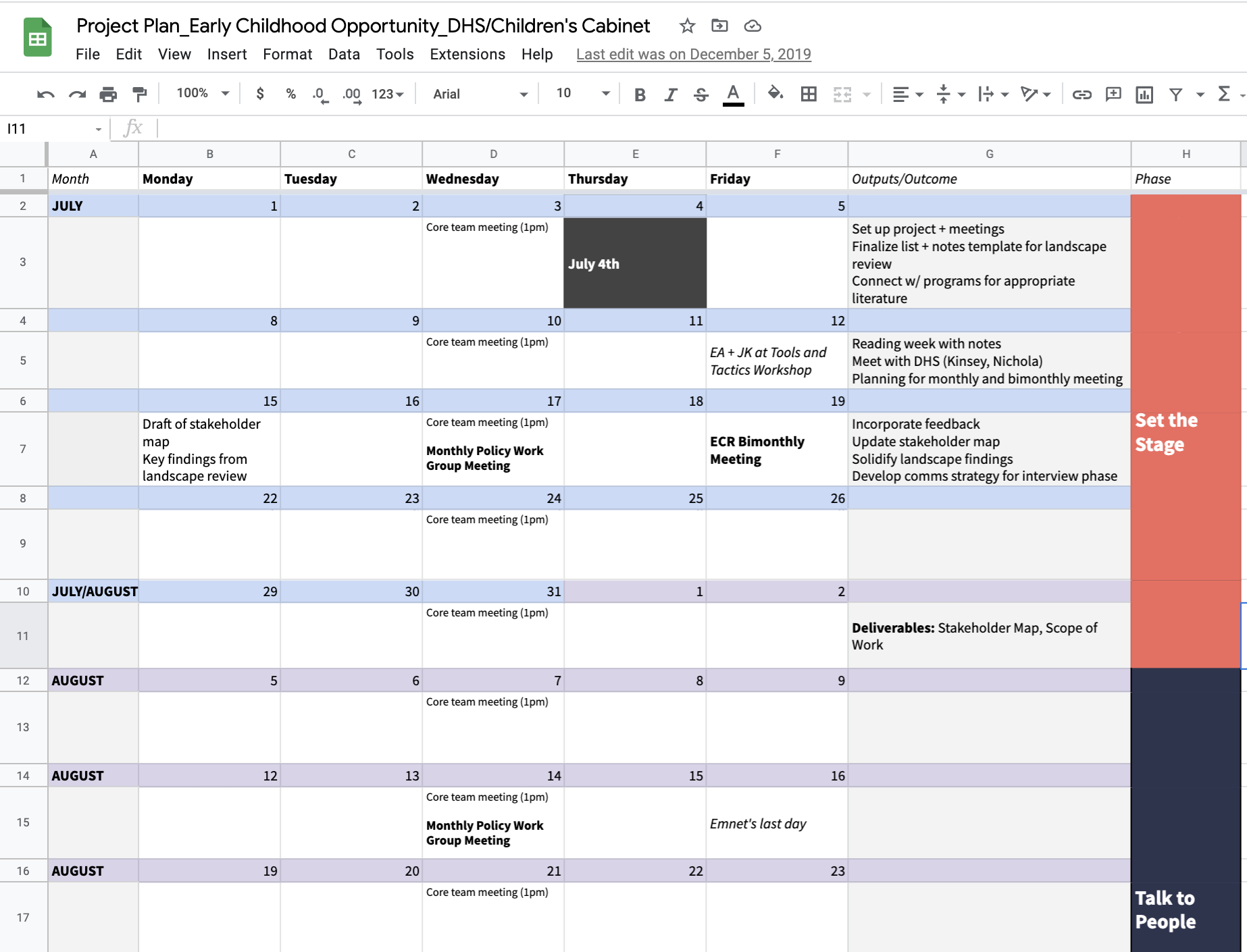
Task: Click the Name box showing I11
Action: tap(54, 128)
